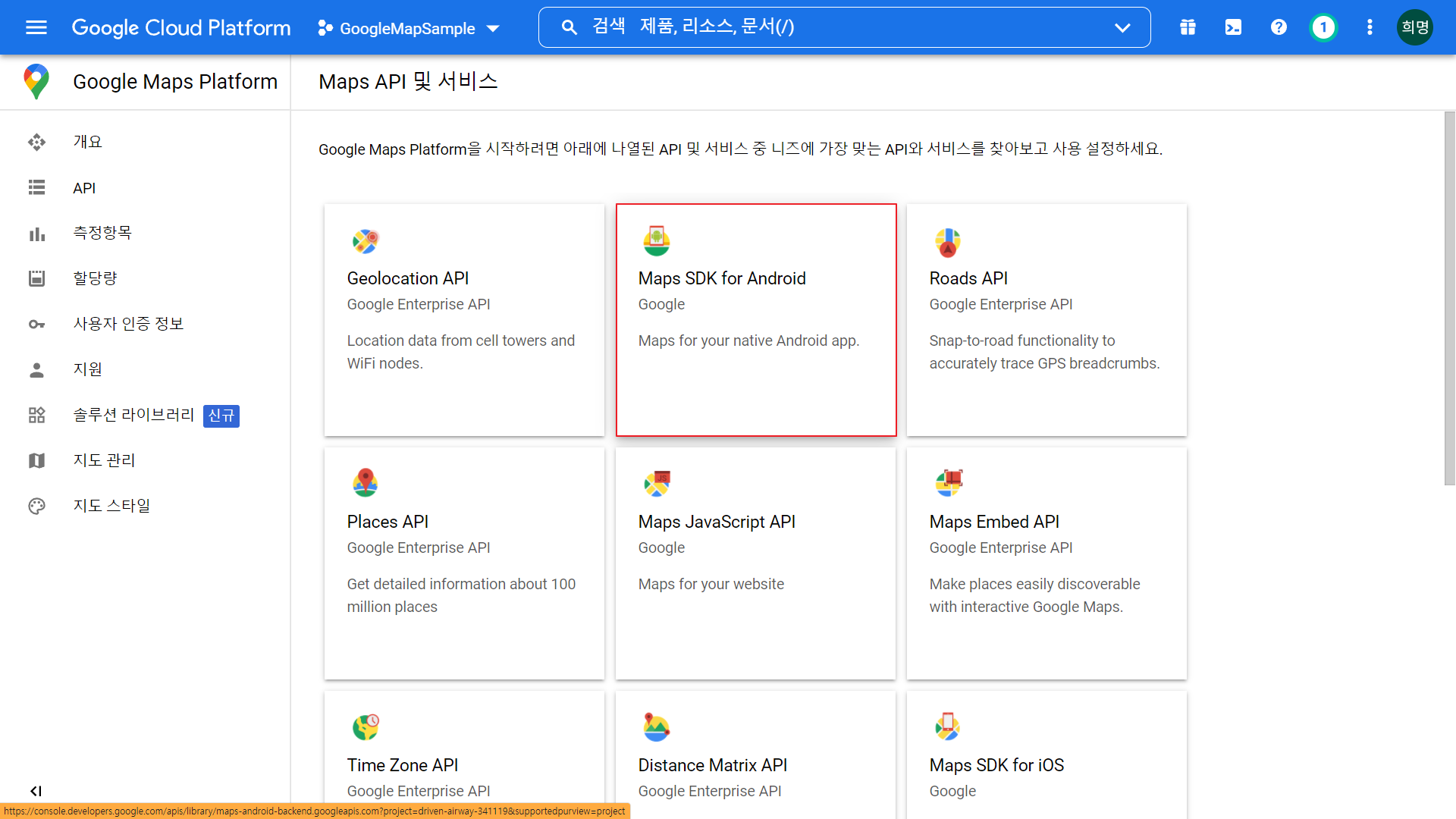This screenshot has width=1456, height=819.
Task: Open the Places API card
Action: [x=464, y=563]
